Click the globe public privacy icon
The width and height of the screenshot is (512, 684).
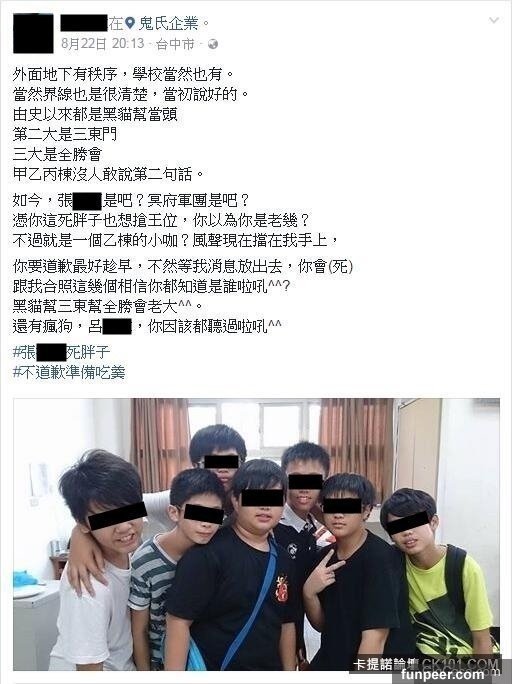point(213,44)
